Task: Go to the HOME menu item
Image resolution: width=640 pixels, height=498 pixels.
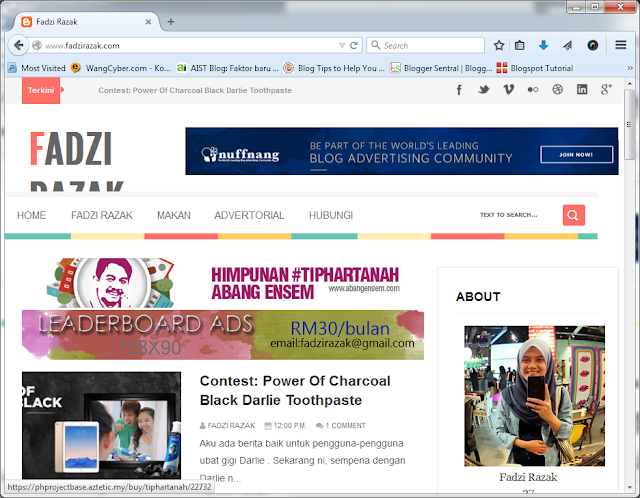Action: [x=31, y=215]
